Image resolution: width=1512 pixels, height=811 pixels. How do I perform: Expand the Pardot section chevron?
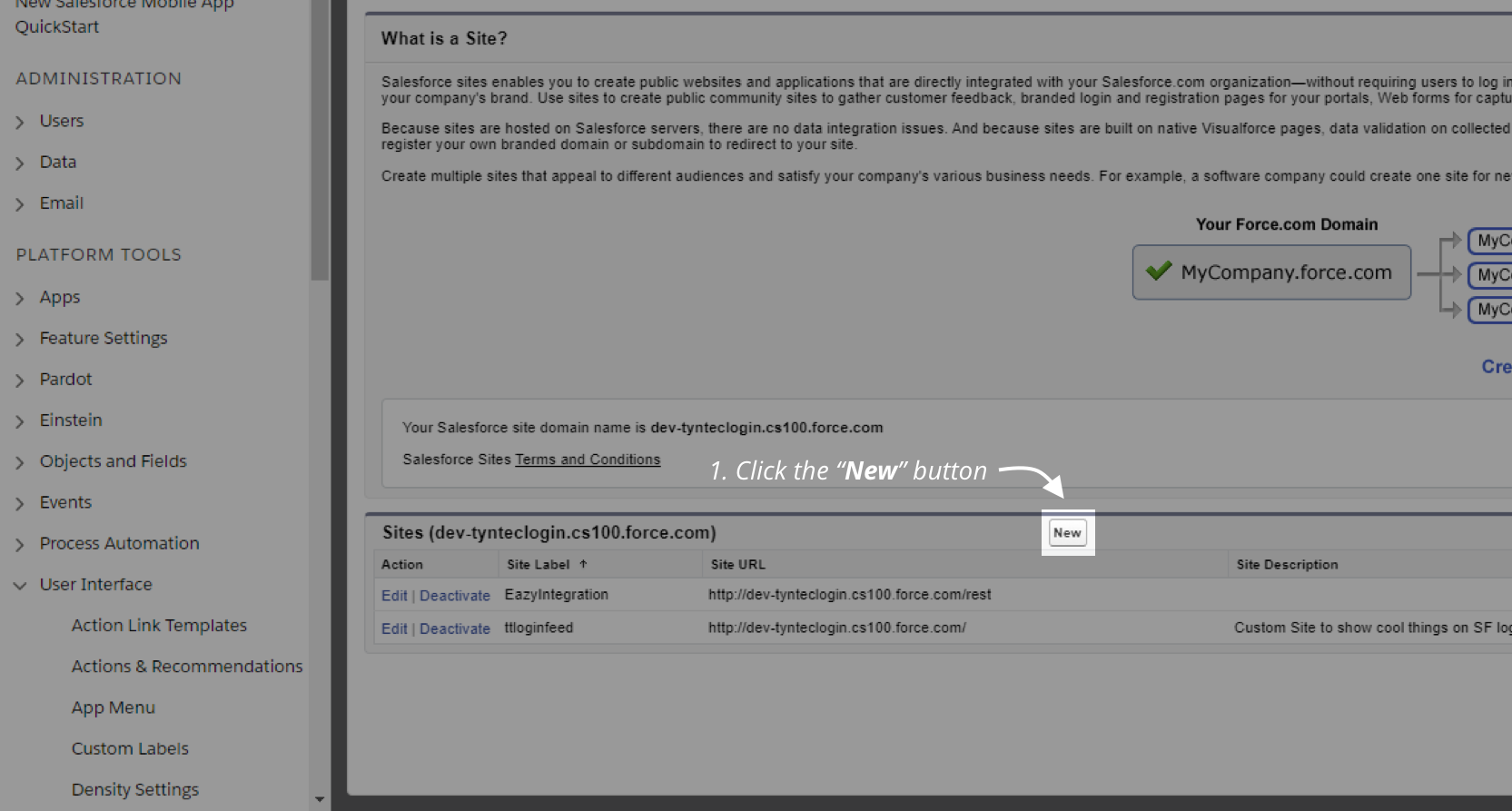click(x=20, y=380)
